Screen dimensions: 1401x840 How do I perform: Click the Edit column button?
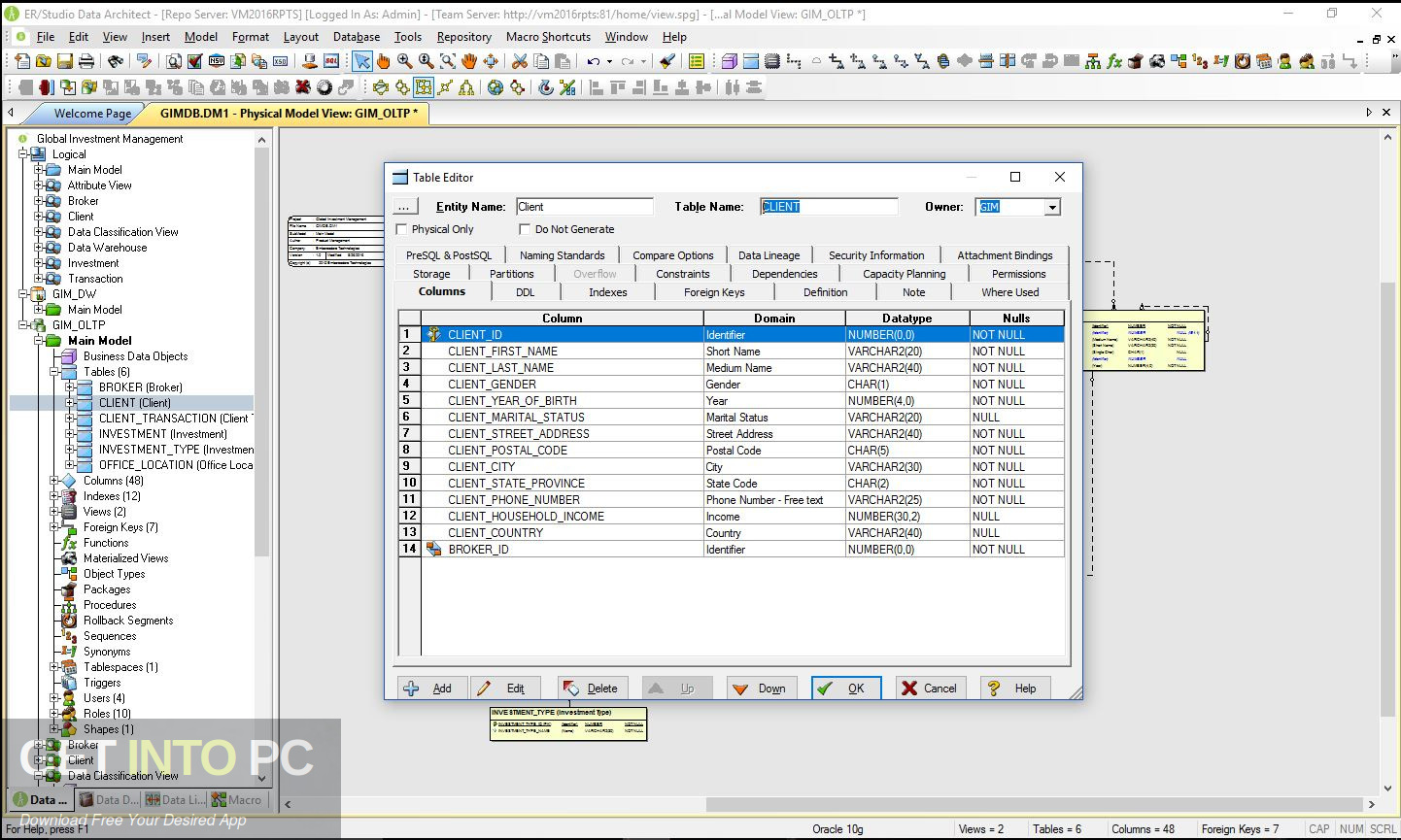pos(505,689)
